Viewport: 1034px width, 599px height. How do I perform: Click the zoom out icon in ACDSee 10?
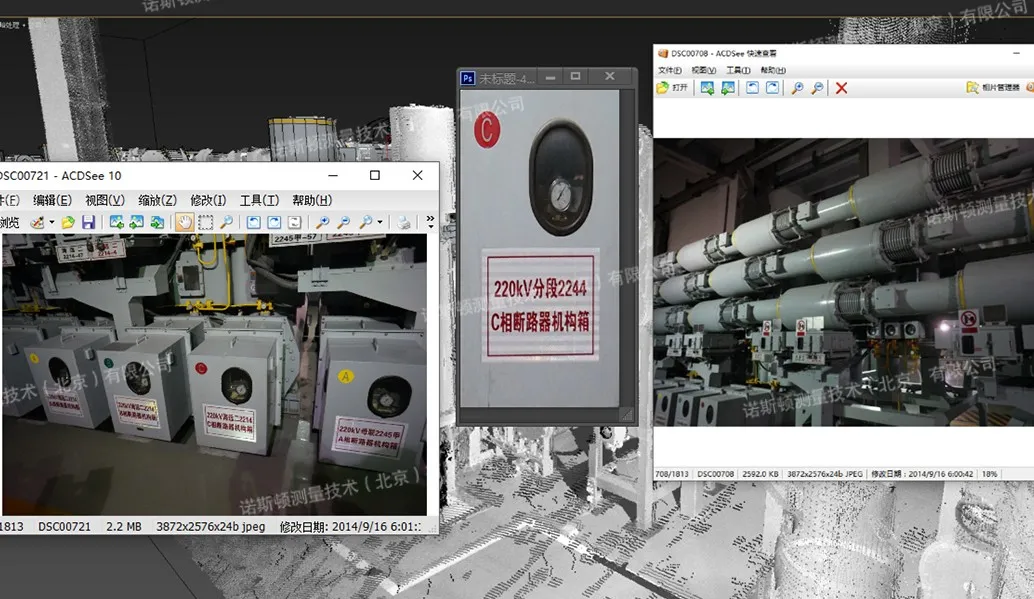pos(344,222)
